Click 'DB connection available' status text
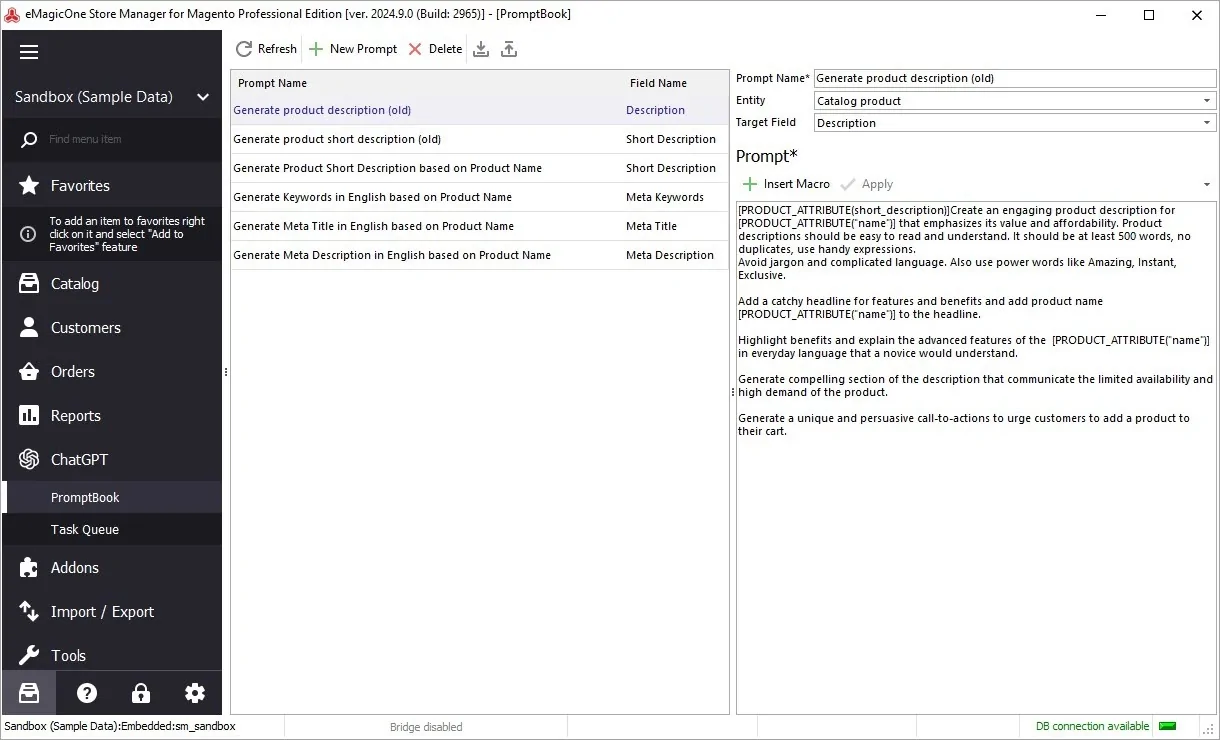The width and height of the screenshot is (1220, 740). [x=1092, y=726]
